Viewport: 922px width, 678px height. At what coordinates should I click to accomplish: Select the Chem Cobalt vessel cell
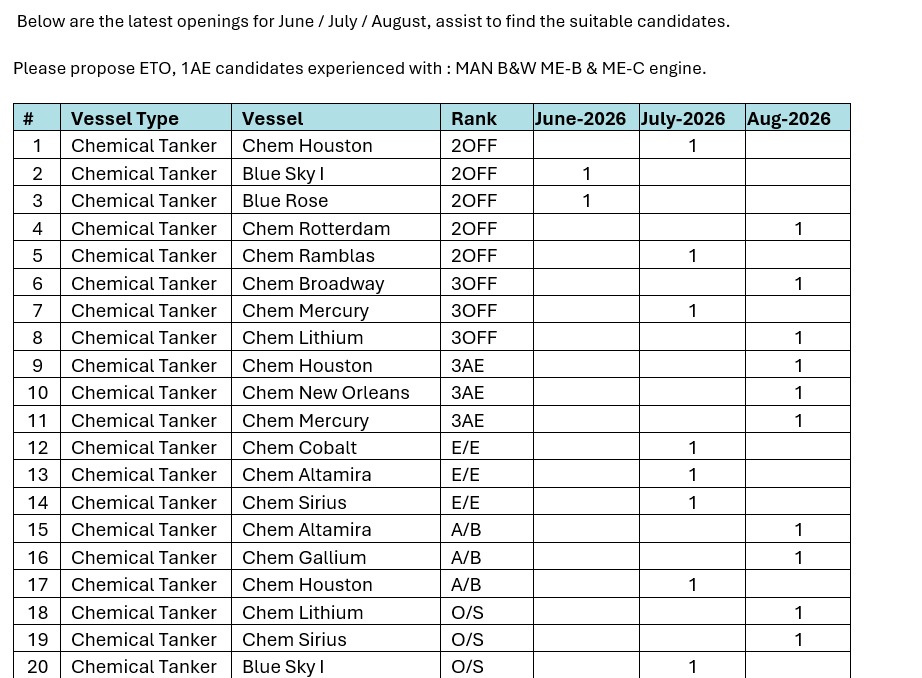click(336, 447)
